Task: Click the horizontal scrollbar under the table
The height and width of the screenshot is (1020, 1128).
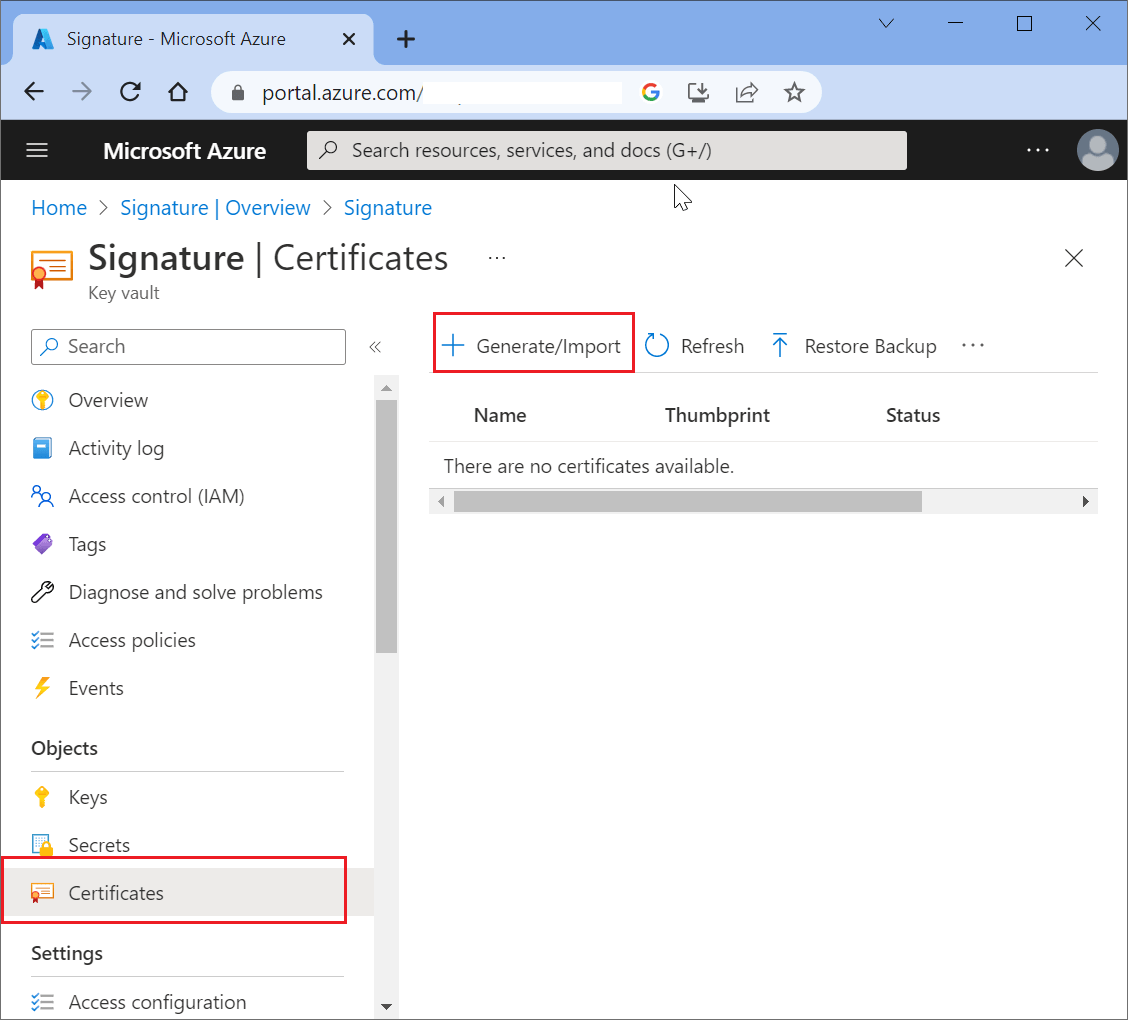Action: pyautogui.click(x=687, y=501)
